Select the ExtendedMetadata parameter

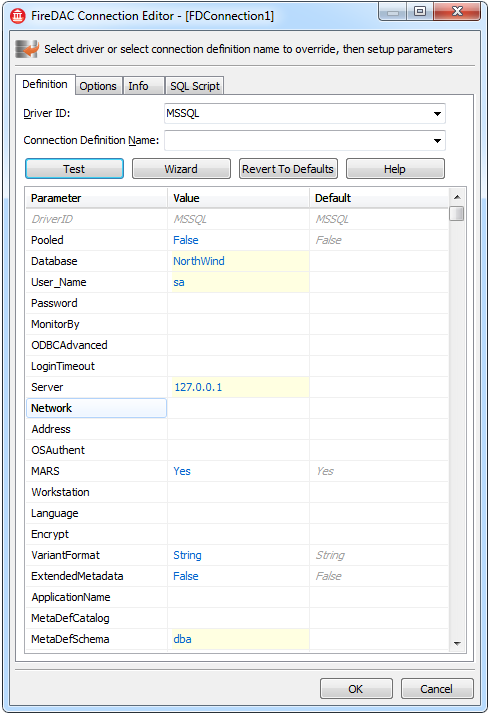pyautogui.click(x=96, y=576)
